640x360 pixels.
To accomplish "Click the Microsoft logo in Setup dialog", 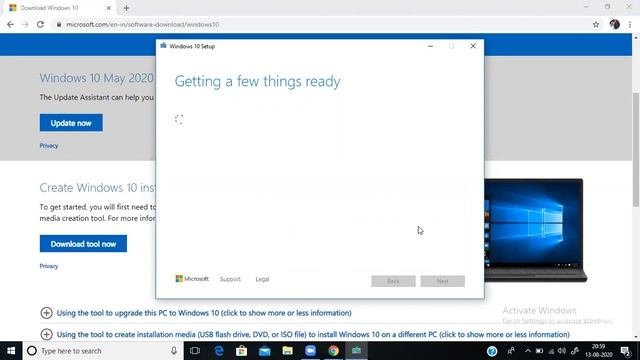I will 192,279.
